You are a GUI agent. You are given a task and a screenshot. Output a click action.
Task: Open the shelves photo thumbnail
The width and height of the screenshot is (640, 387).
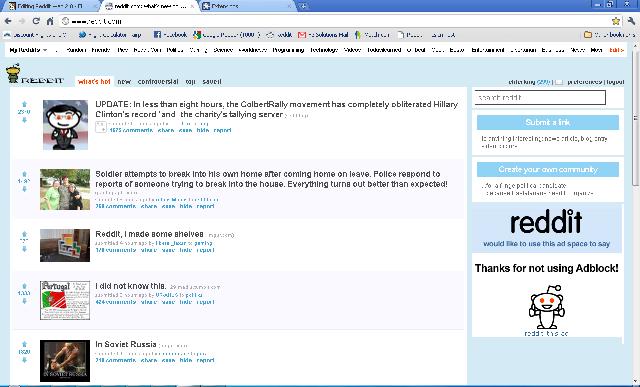[x=65, y=245]
